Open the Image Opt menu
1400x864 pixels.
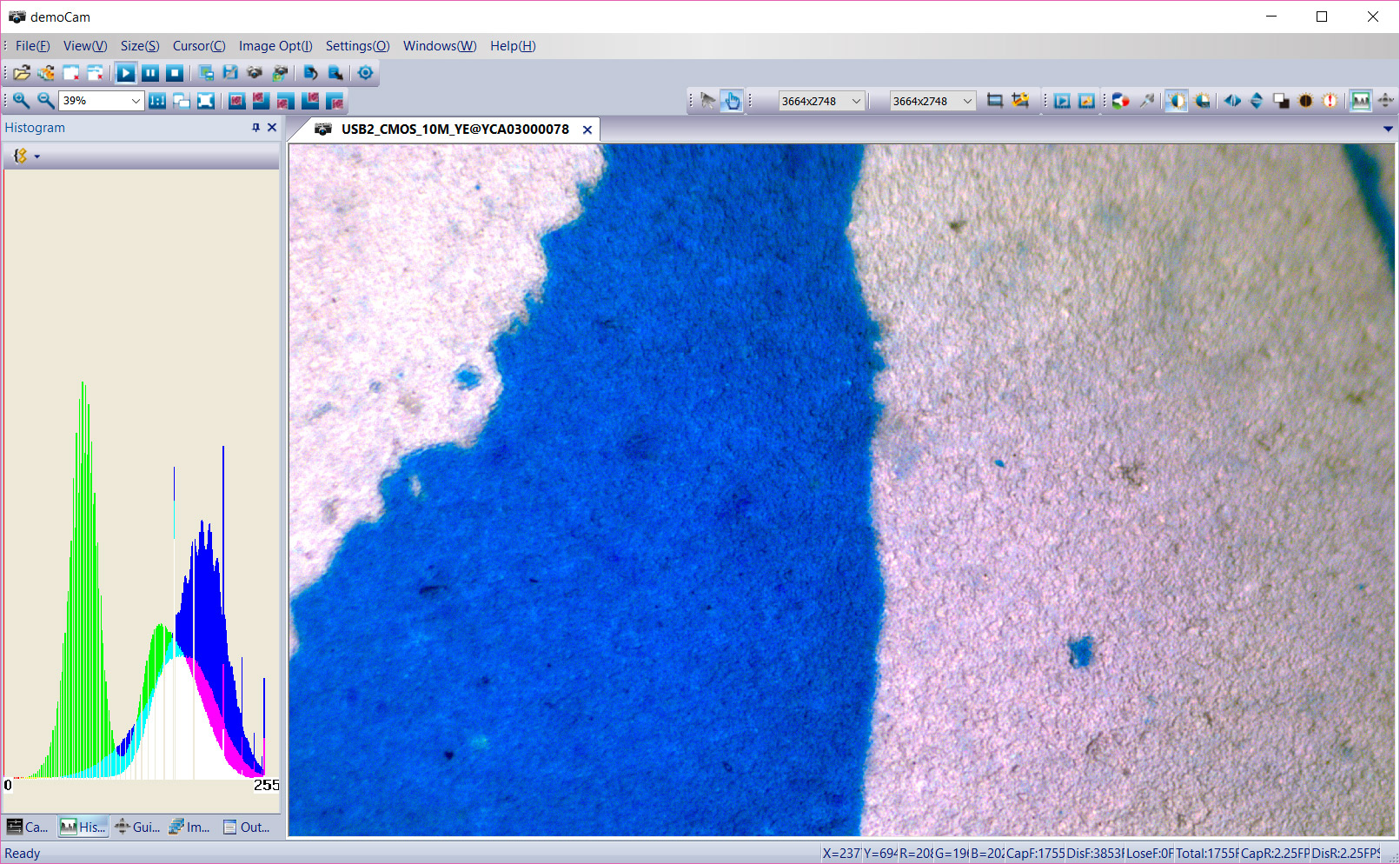(x=275, y=46)
